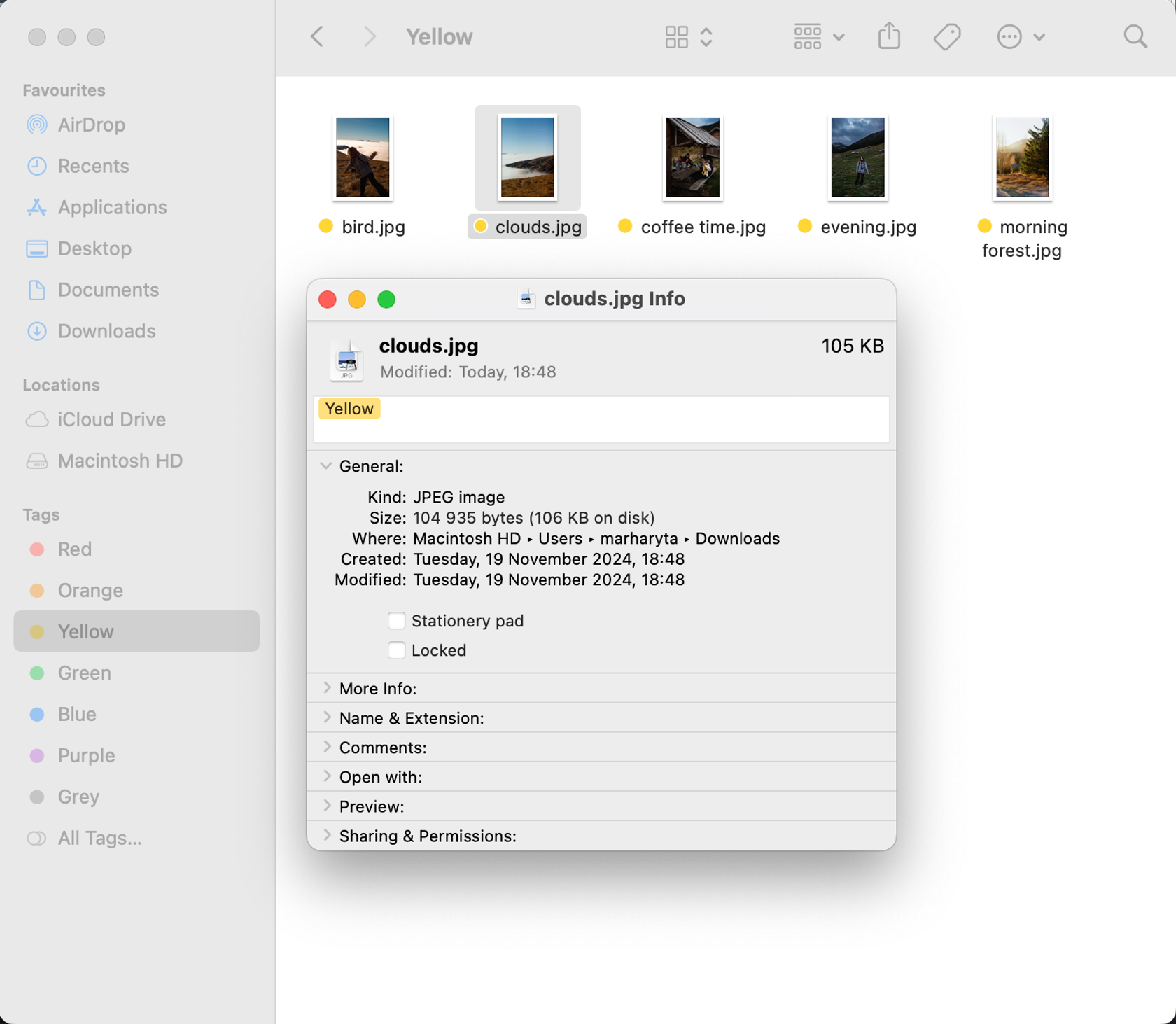
Task: Open the Recents folder
Action: coord(94,166)
